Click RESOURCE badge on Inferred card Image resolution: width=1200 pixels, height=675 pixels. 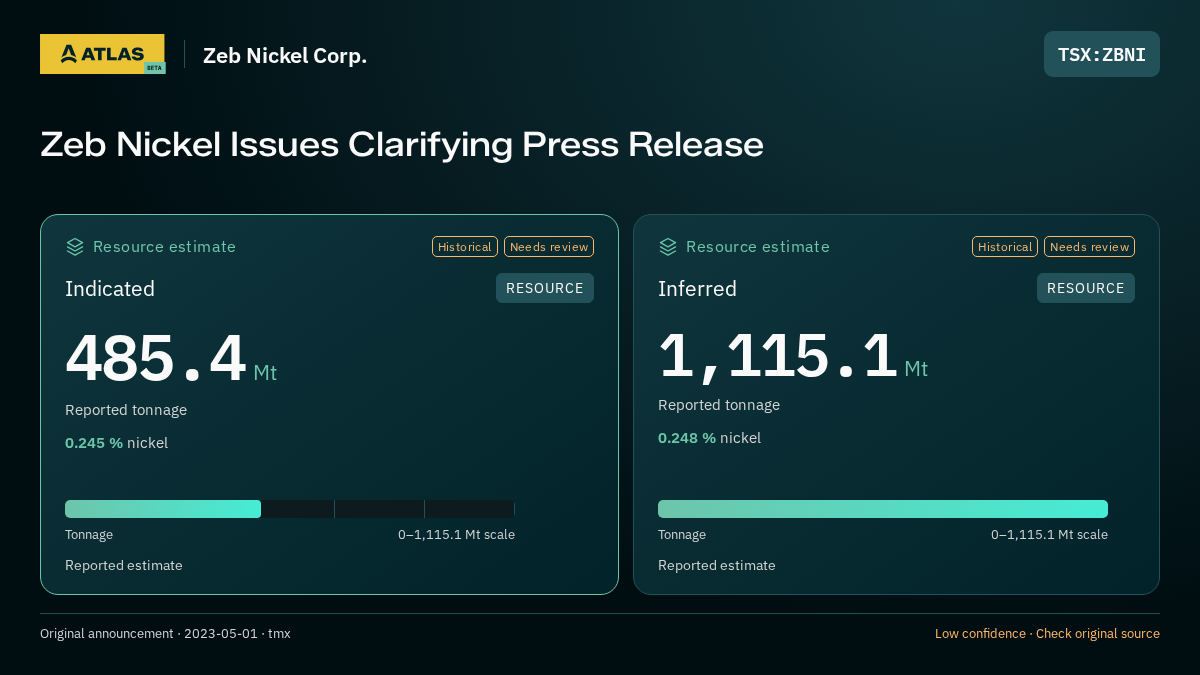point(1086,288)
